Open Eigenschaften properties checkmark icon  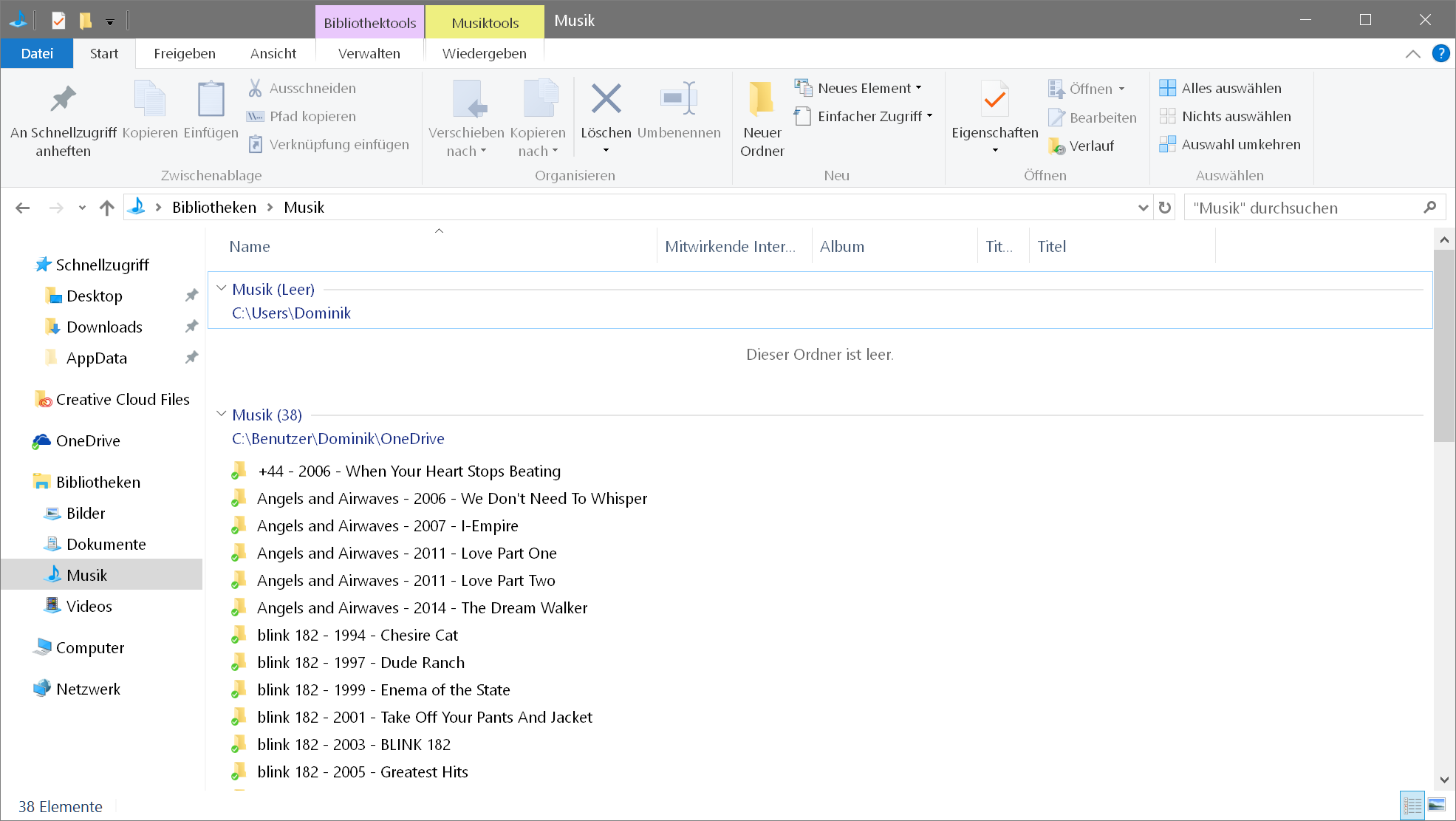pyautogui.click(x=994, y=99)
